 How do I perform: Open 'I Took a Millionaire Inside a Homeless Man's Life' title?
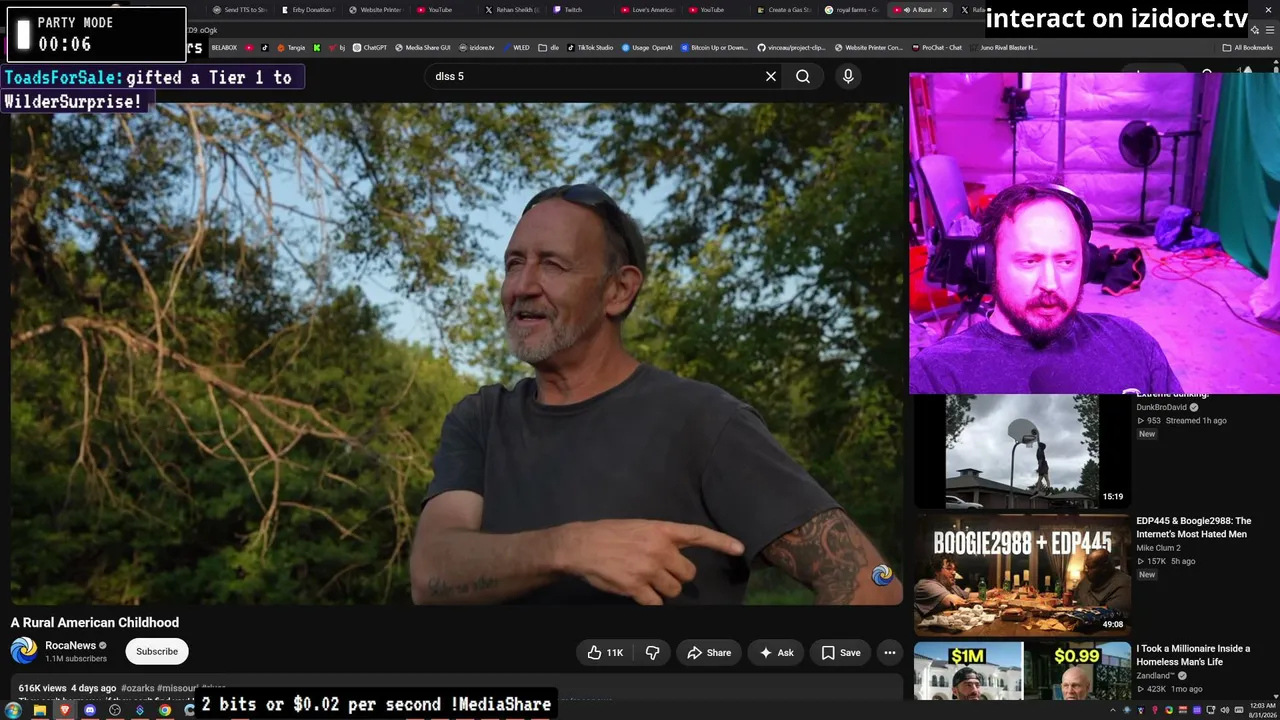1193,655
